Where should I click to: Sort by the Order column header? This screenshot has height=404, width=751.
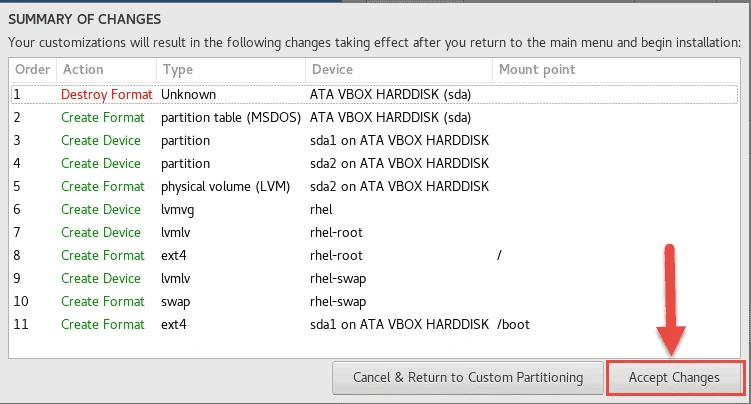coord(32,70)
